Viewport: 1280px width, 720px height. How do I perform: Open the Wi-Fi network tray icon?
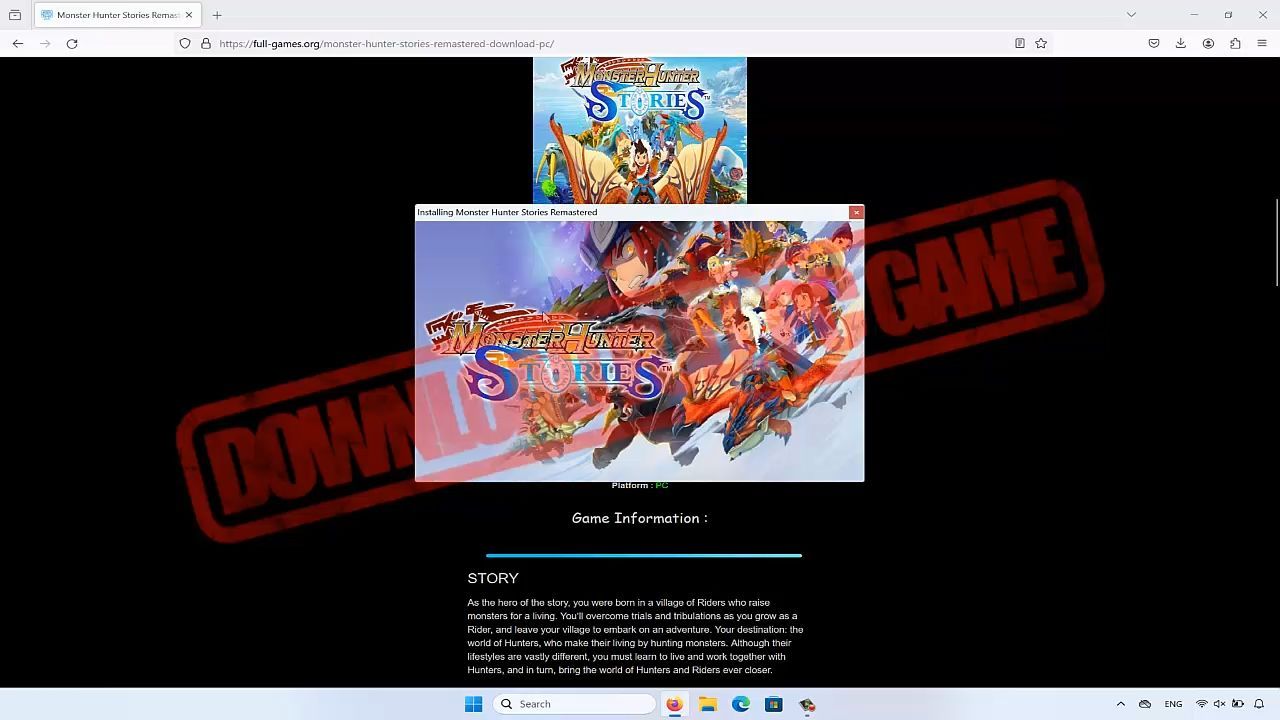click(1202, 704)
